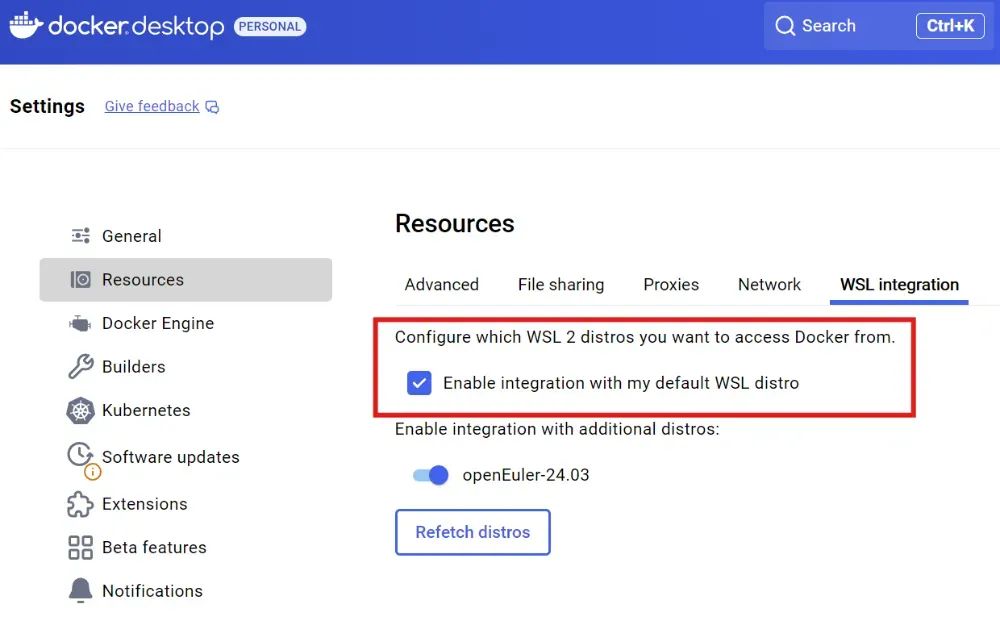The image size is (1000, 627).
Task: Click the Kubernetes wheel icon
Action: 80,410
